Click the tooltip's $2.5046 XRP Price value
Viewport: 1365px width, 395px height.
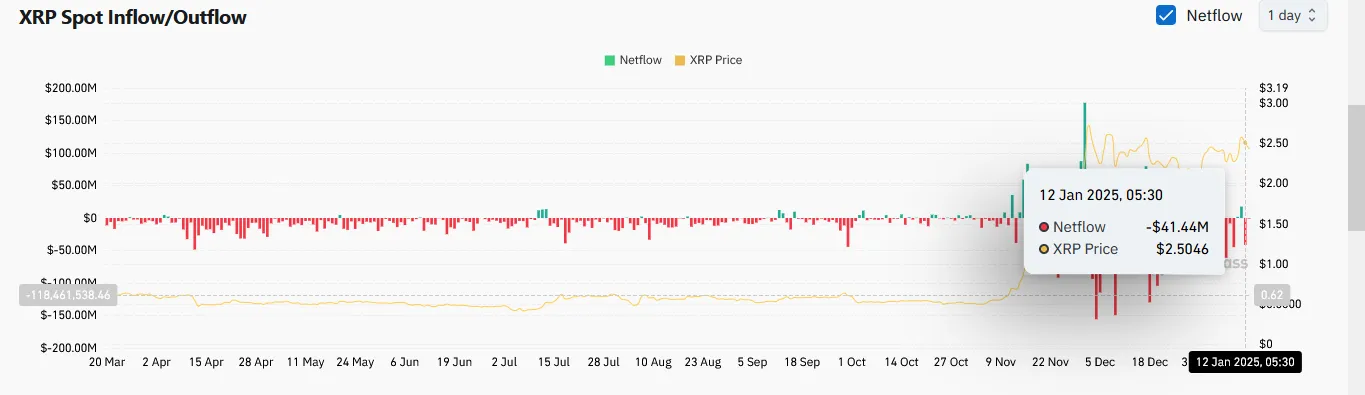point(1182,249)
